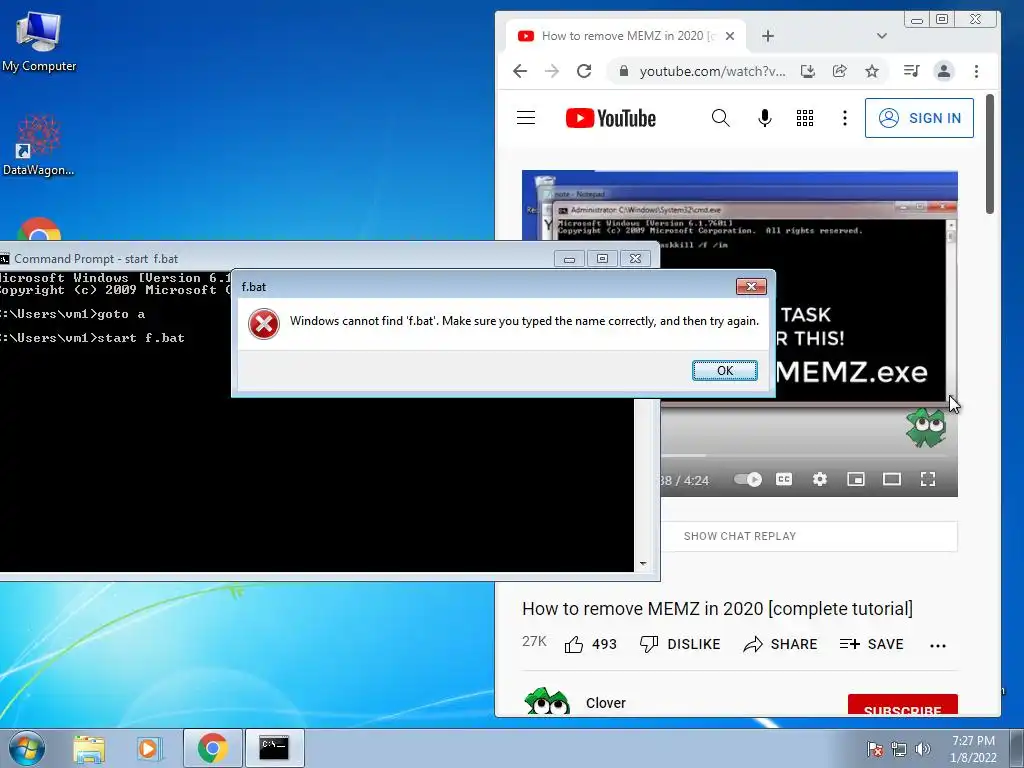Click the Clover channel name

coord(605,703)
